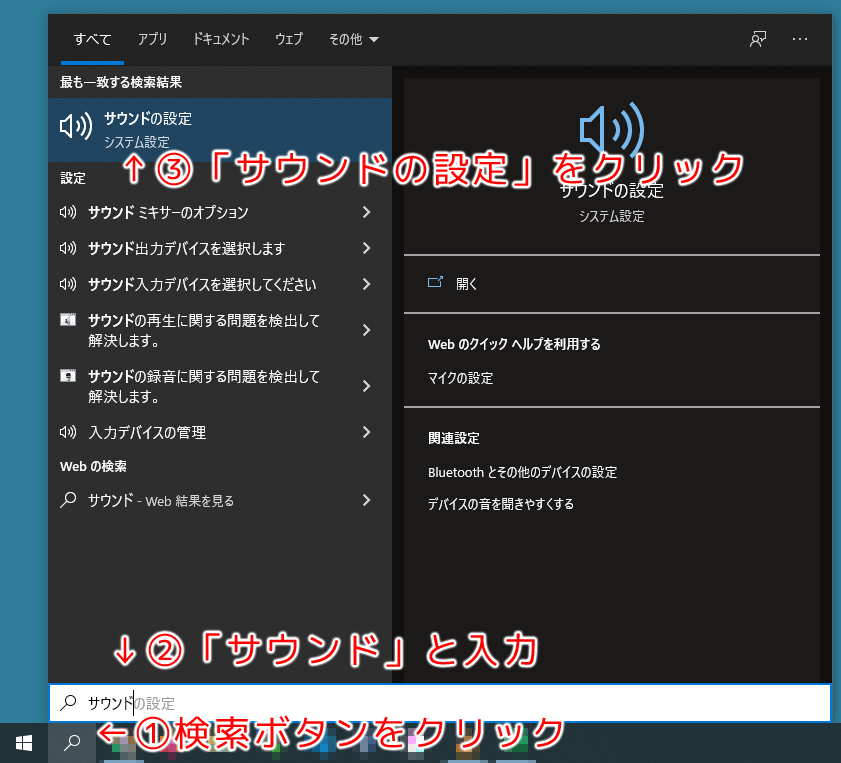Open マイクの設定 quick help link
This screenshot has width=841, height=763.
click(x=460, y=378)
